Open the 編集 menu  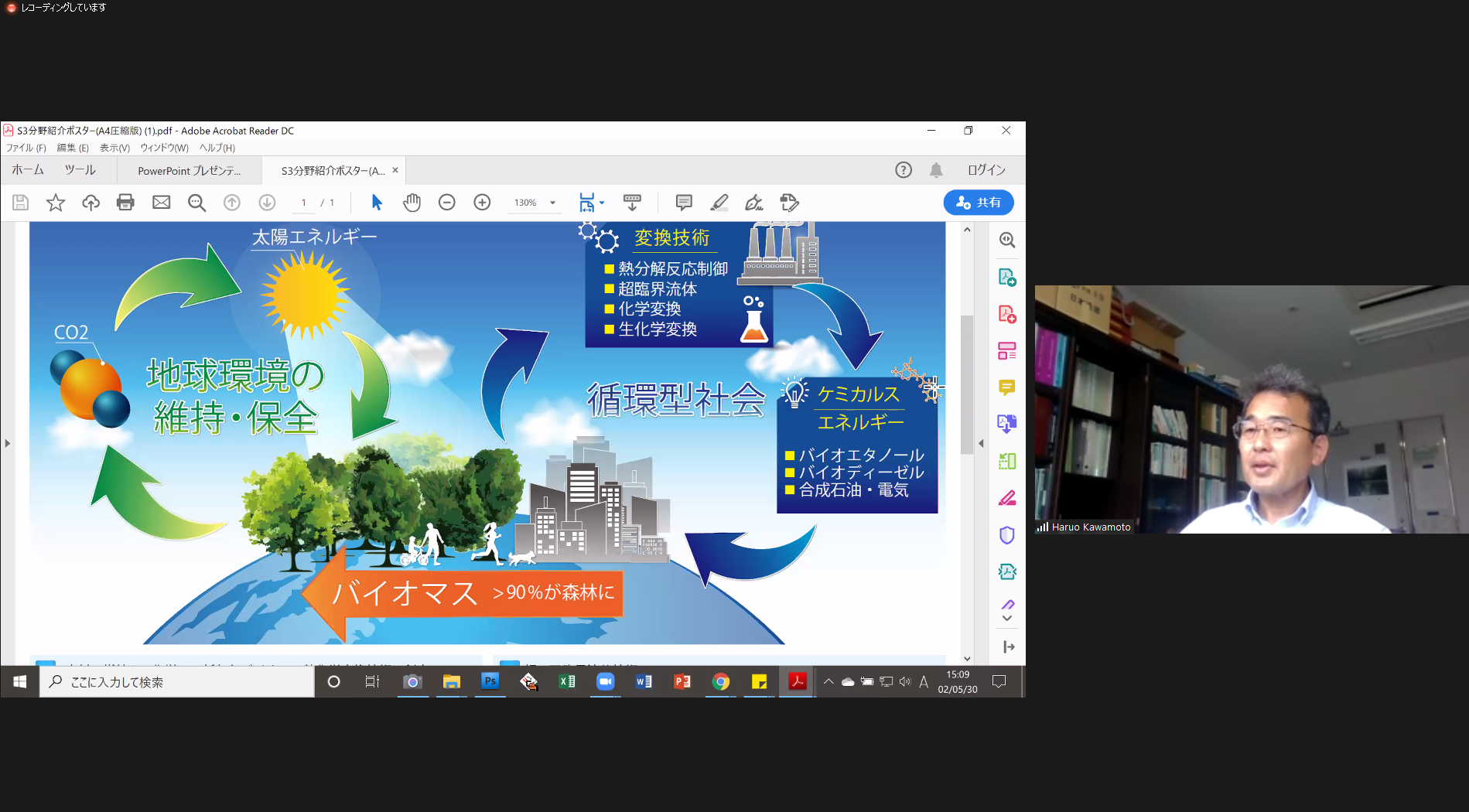coord(73,148)
